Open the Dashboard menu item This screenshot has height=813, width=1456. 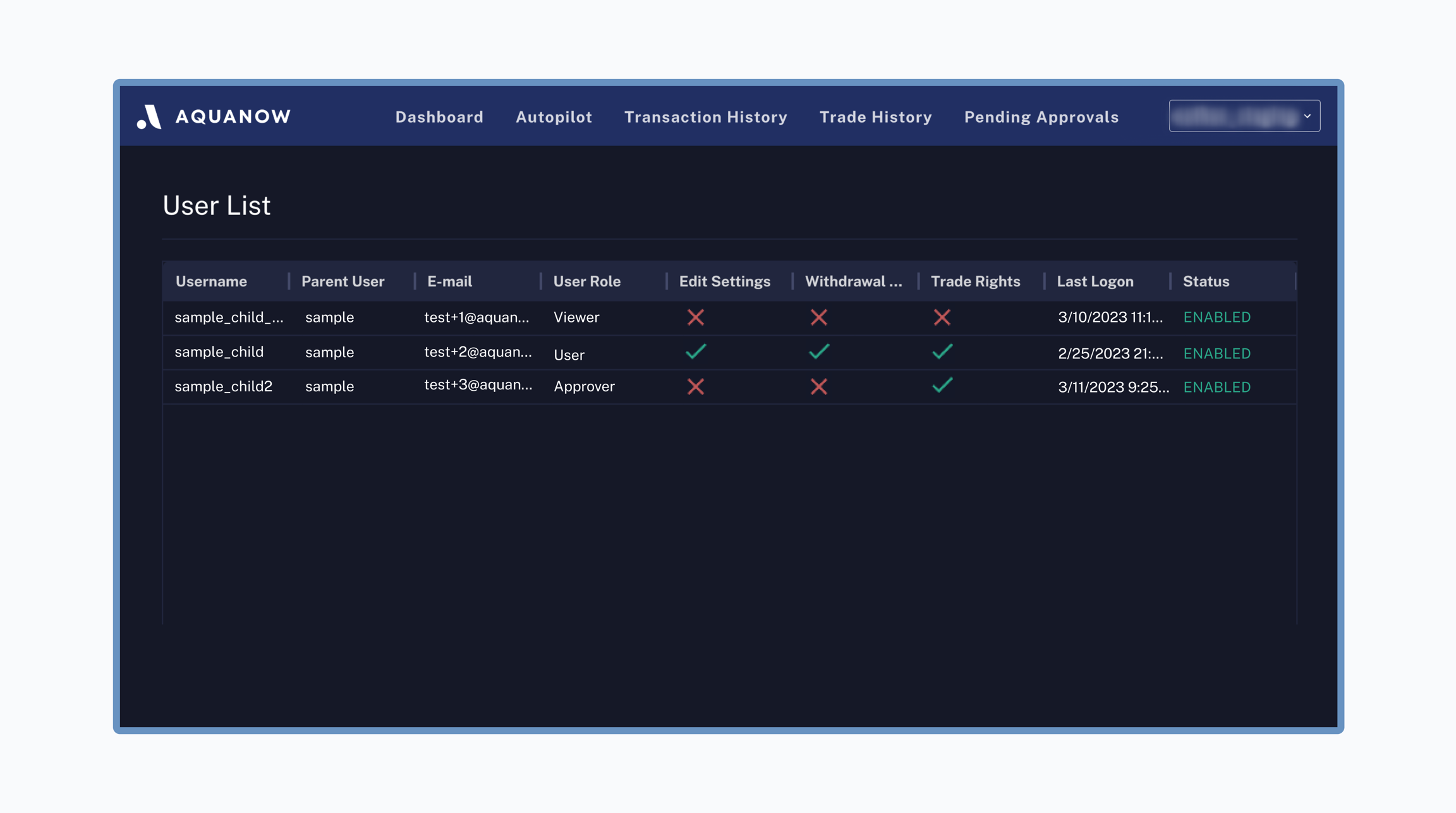[x=439, y=117]
